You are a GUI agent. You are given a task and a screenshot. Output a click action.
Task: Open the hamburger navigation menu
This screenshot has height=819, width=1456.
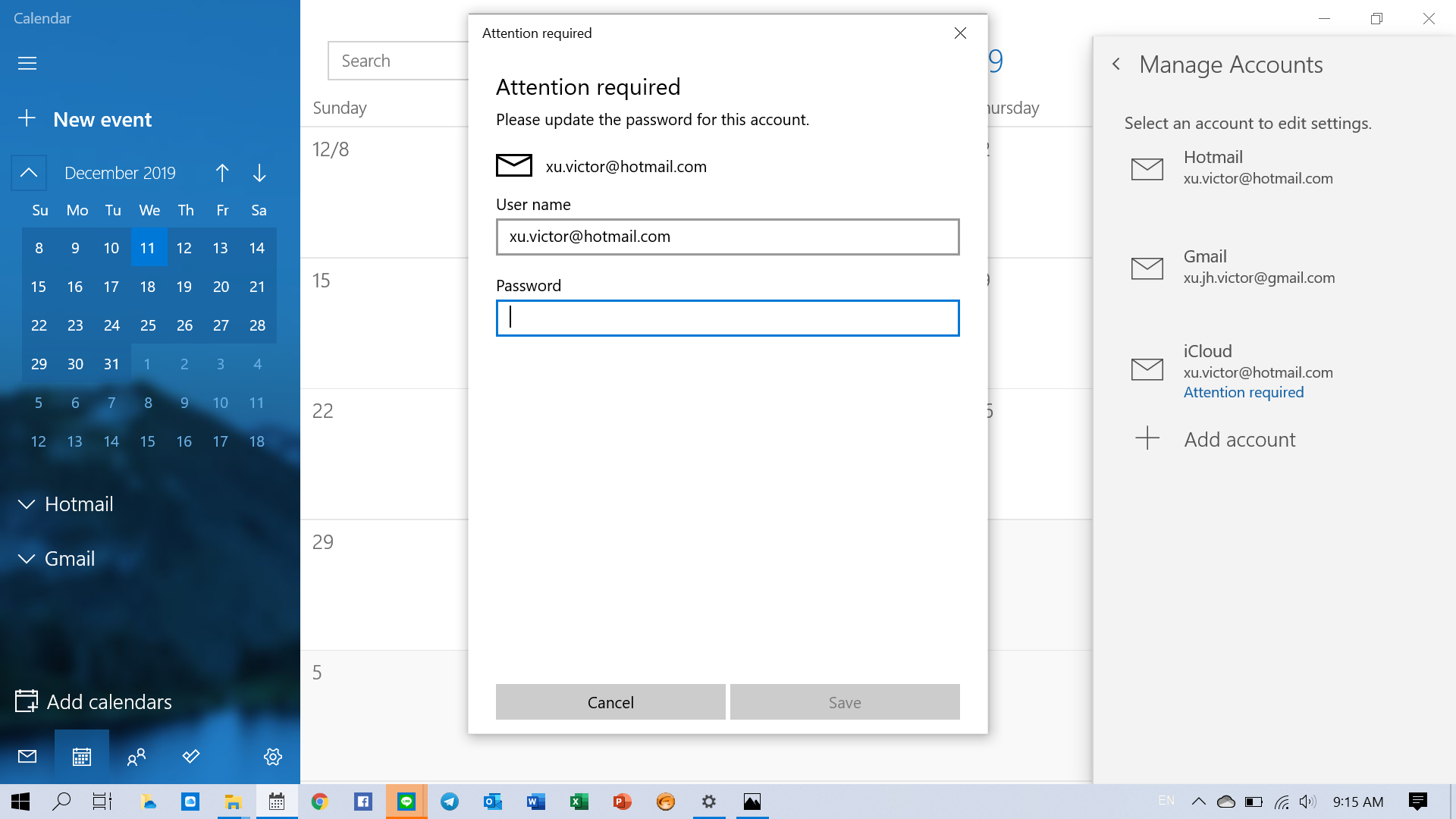click(27, 63)
